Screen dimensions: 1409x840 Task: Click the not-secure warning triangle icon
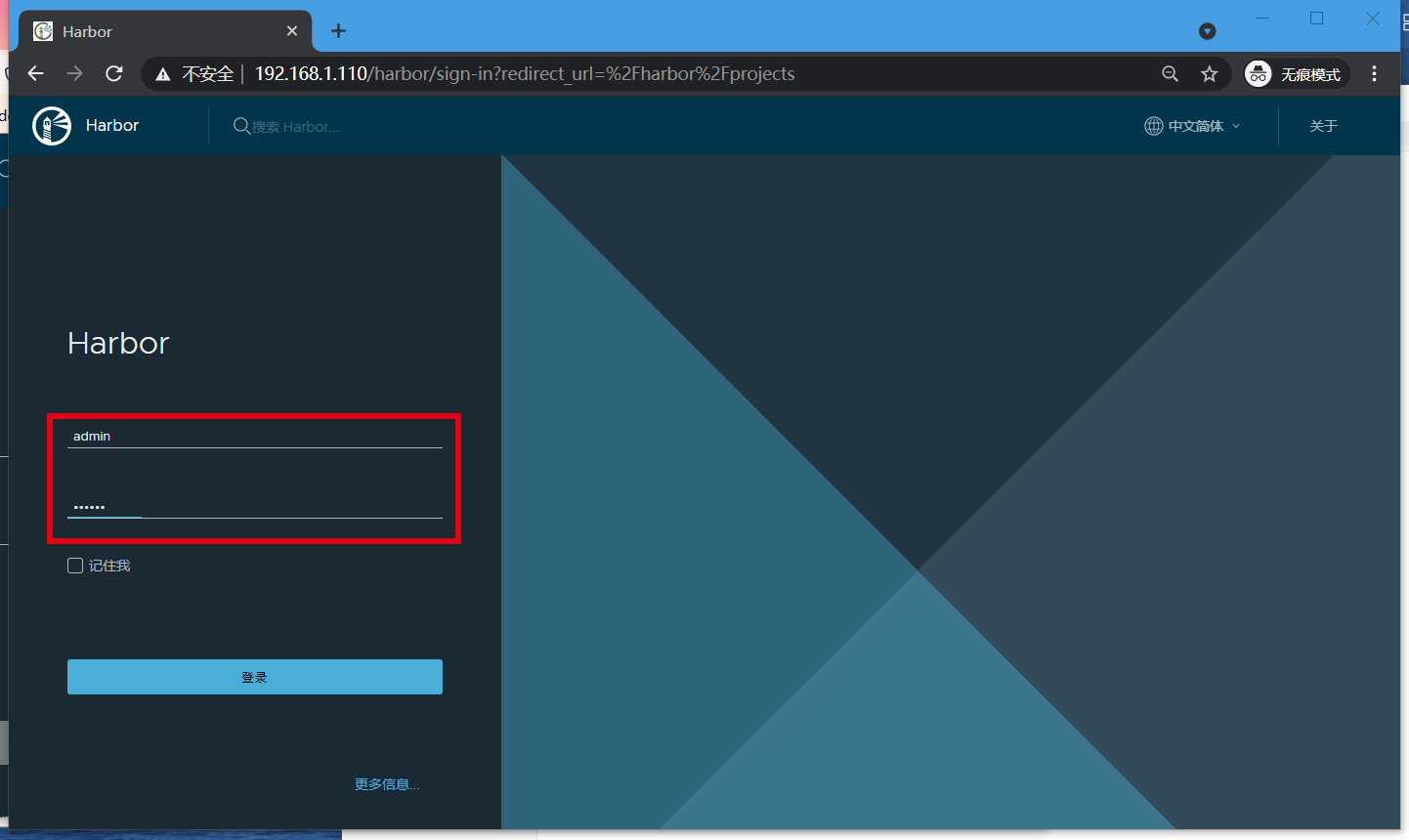coord(163,74)
